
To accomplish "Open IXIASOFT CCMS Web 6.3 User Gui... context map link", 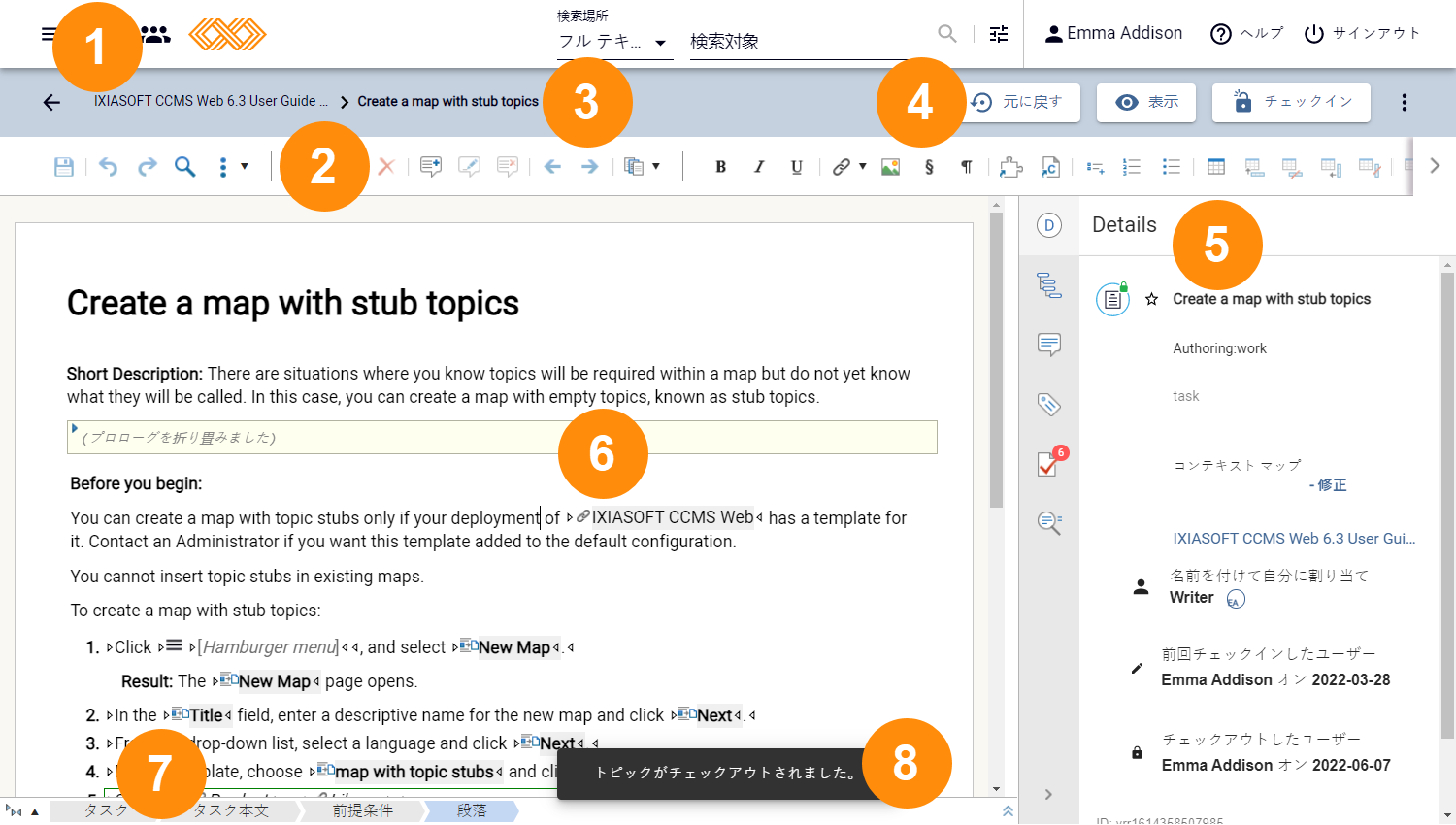I will (1294, 539).
